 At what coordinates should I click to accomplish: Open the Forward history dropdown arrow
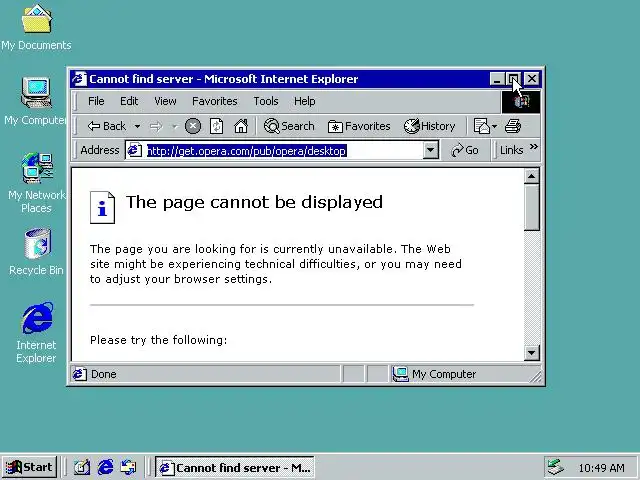click(x=175, y=127)
